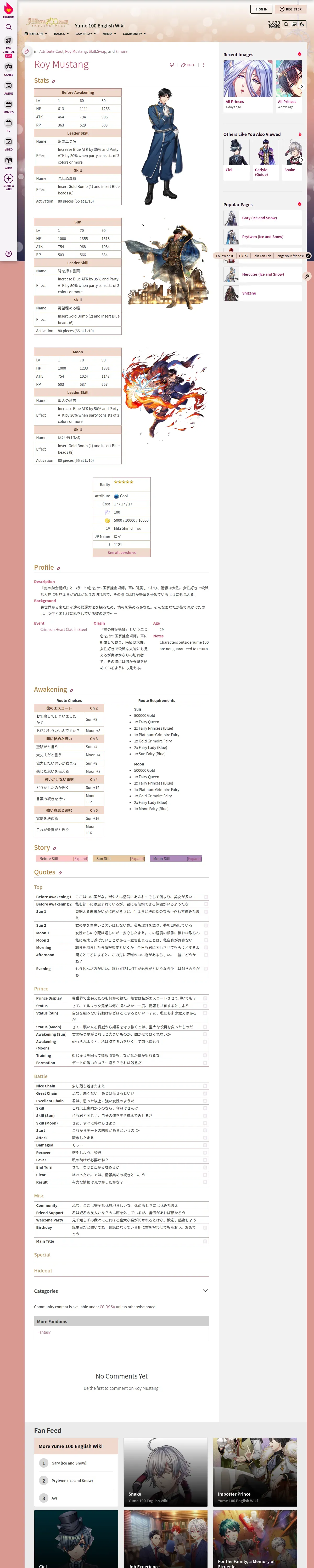
Task: Click the box icon in Nice Chain row
Action: (205, 1085)
